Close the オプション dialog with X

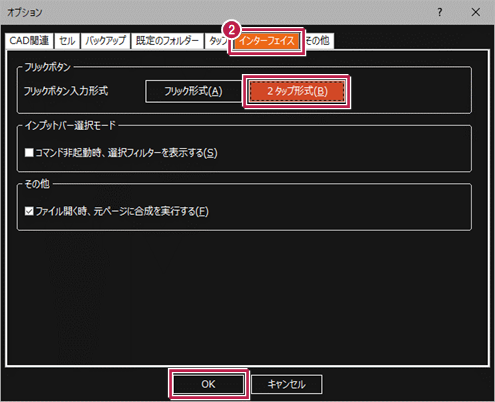476,12
